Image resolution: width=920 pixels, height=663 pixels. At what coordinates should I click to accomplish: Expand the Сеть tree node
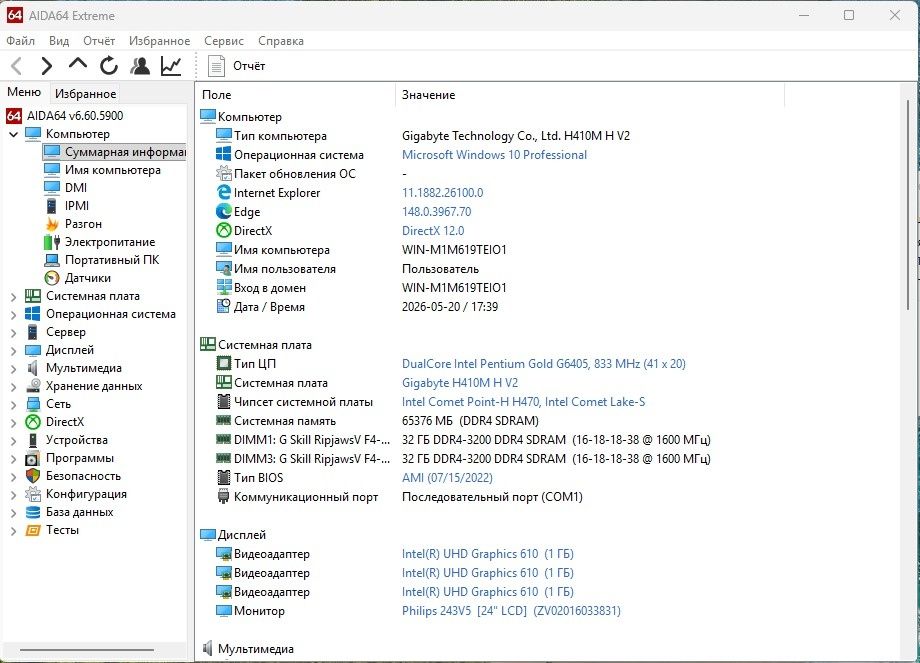[x=13, y=405]
